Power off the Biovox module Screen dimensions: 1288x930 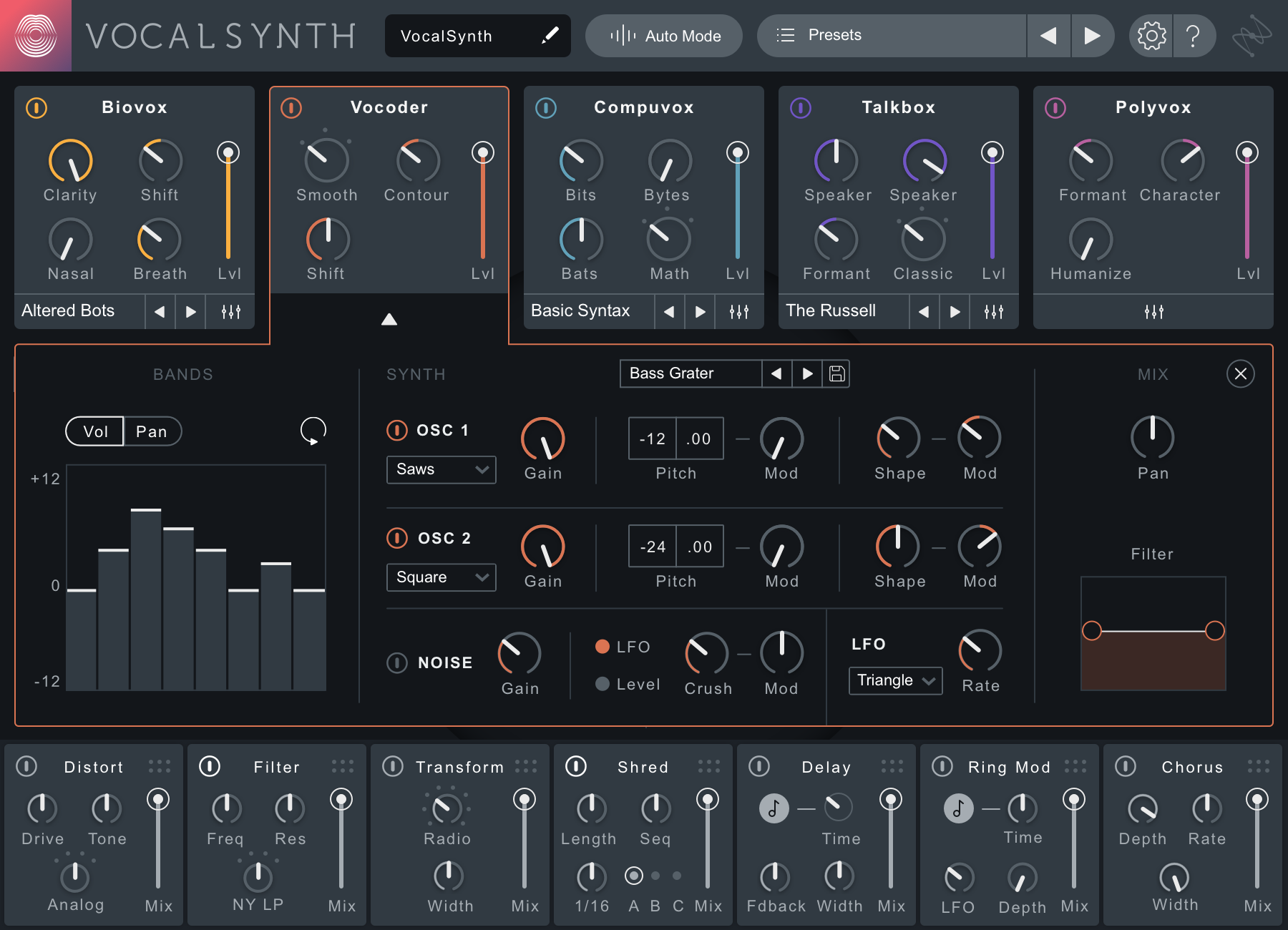[36, 108]
